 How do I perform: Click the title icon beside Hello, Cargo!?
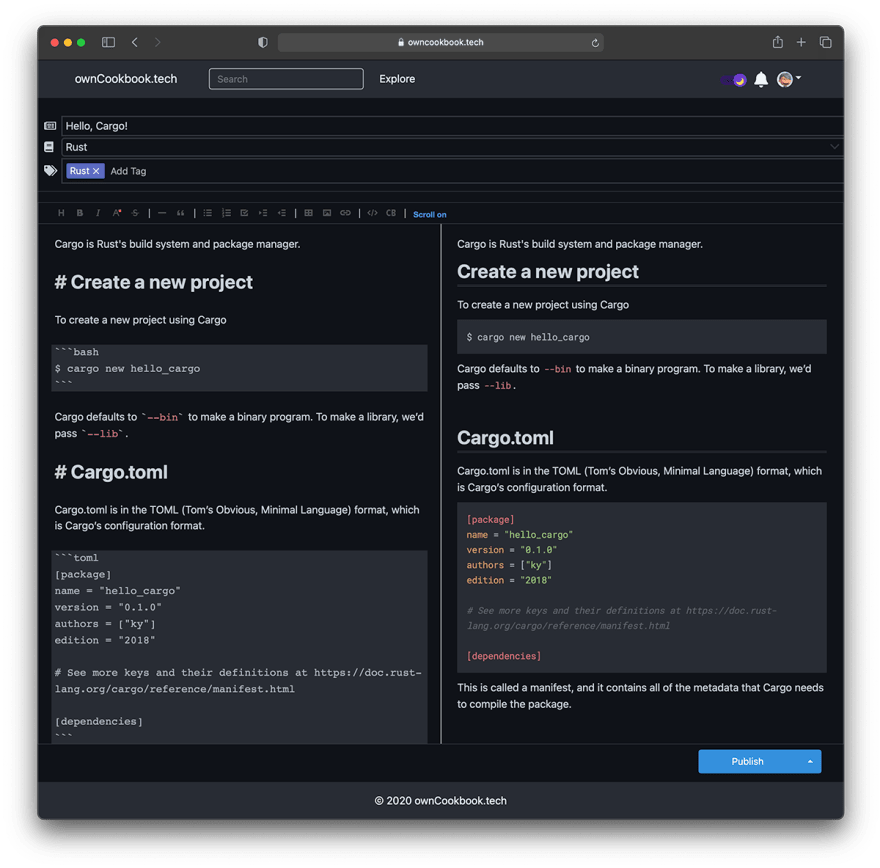(x=50, y=126)
